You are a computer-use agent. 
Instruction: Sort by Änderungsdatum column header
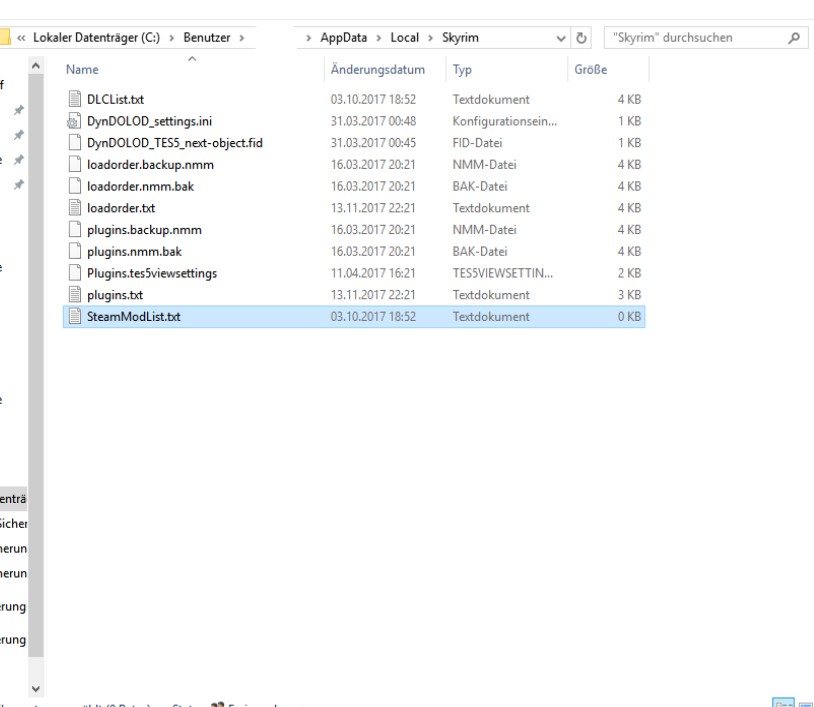(x=377, y=70)
